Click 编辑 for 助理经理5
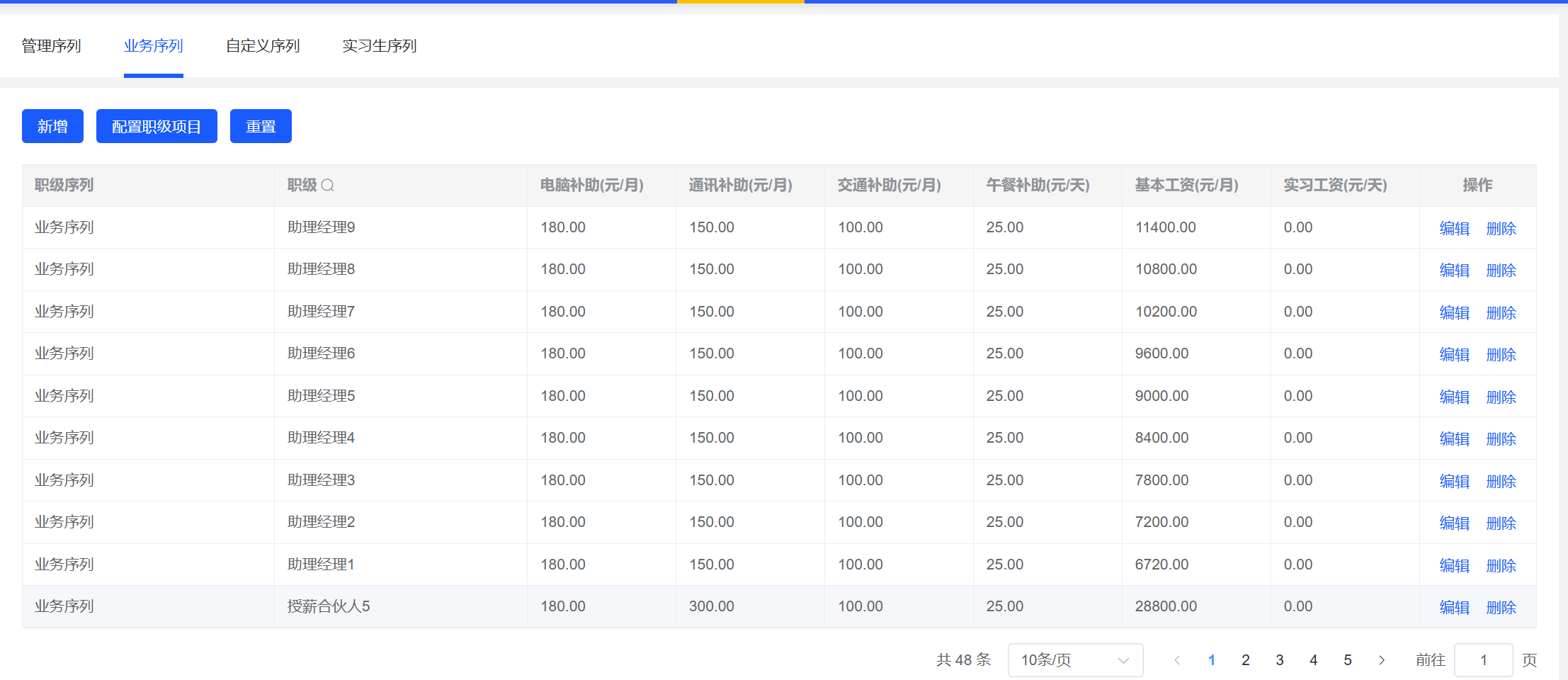This screenshot has height=680, width=1568. click(x=1454, y=397)
